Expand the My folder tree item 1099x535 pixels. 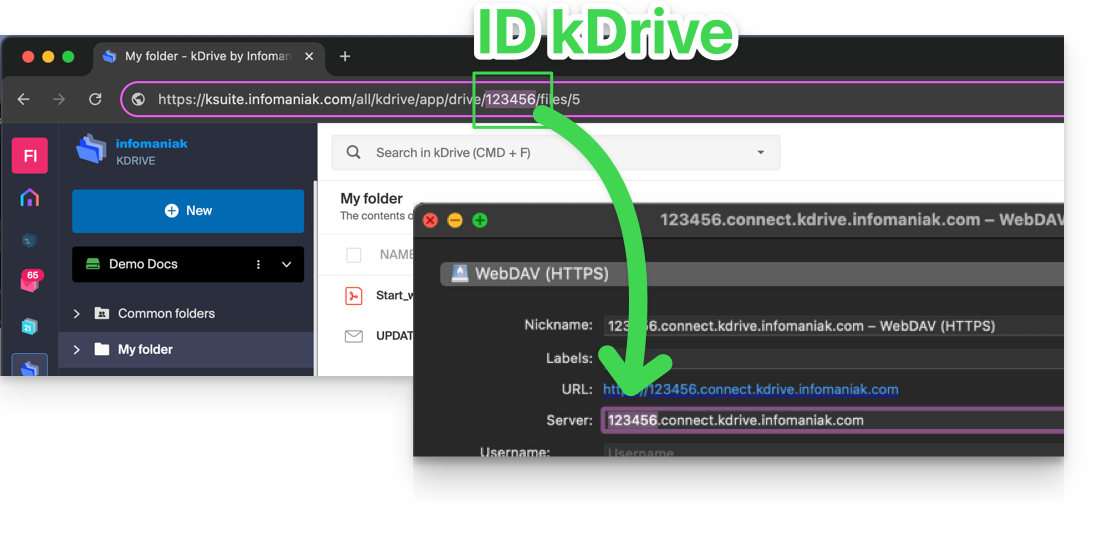(77, 350)
